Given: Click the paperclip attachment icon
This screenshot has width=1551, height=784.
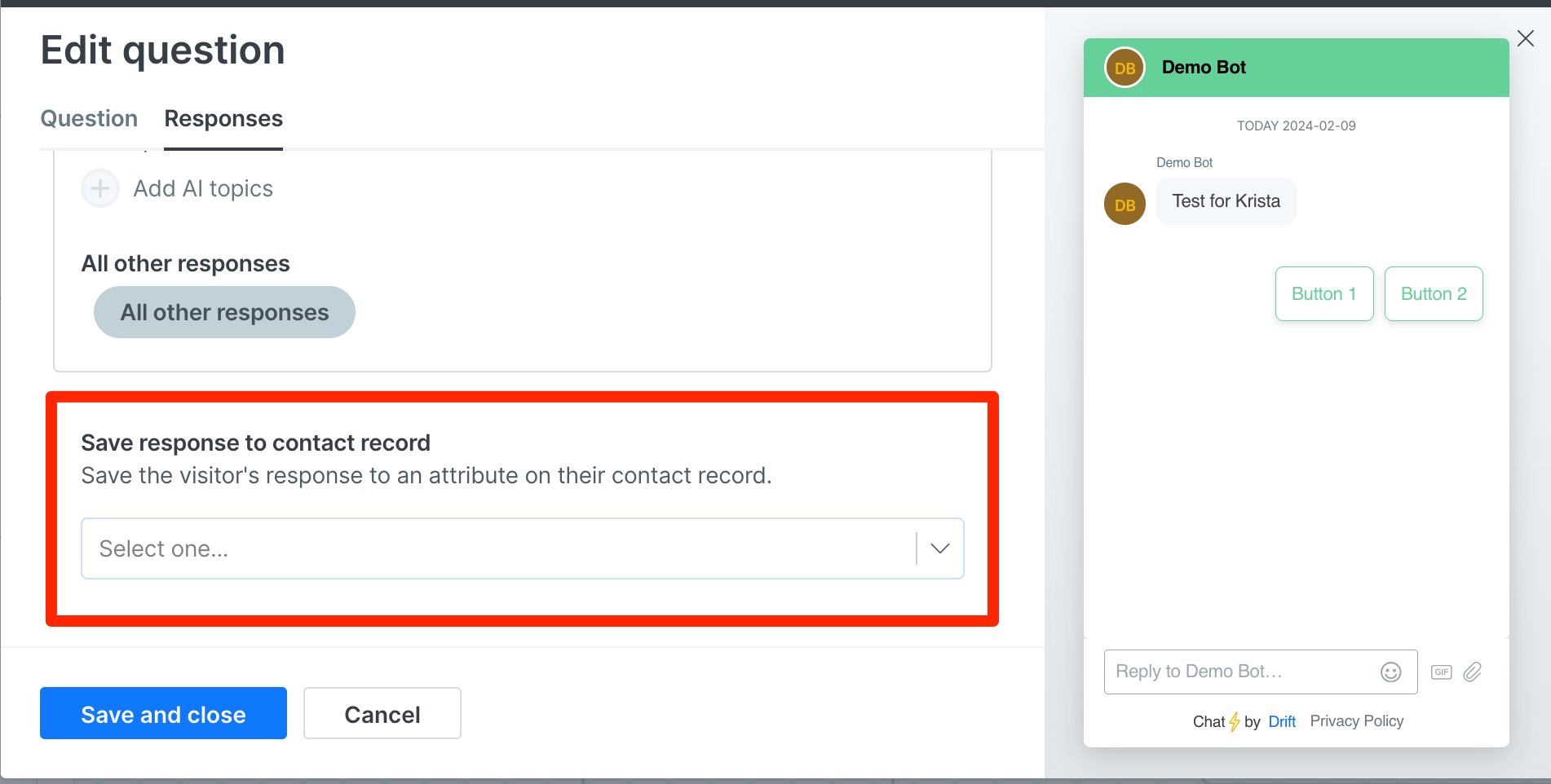Looking at the screenshot, I should tap(1472, 672).
